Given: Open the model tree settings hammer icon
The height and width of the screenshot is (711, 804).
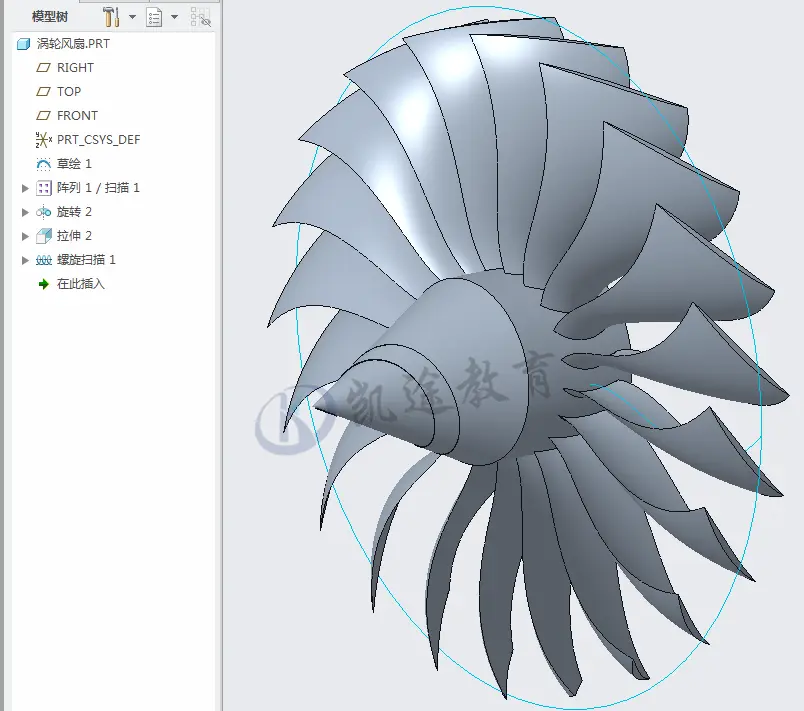Looking at the screenshot, I should point(111,17).
